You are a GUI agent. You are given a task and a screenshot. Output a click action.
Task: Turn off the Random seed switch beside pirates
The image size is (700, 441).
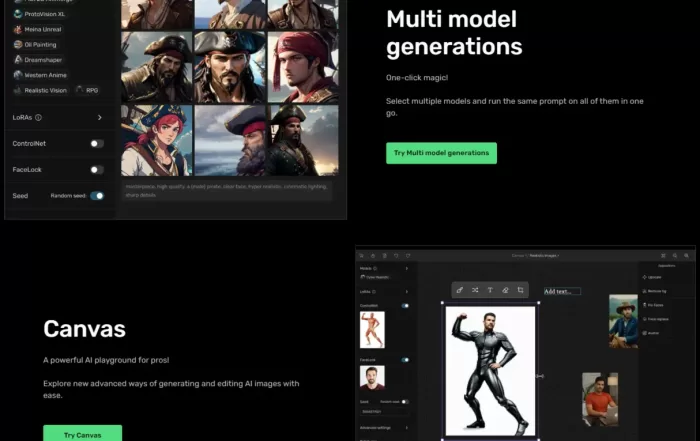97,196
